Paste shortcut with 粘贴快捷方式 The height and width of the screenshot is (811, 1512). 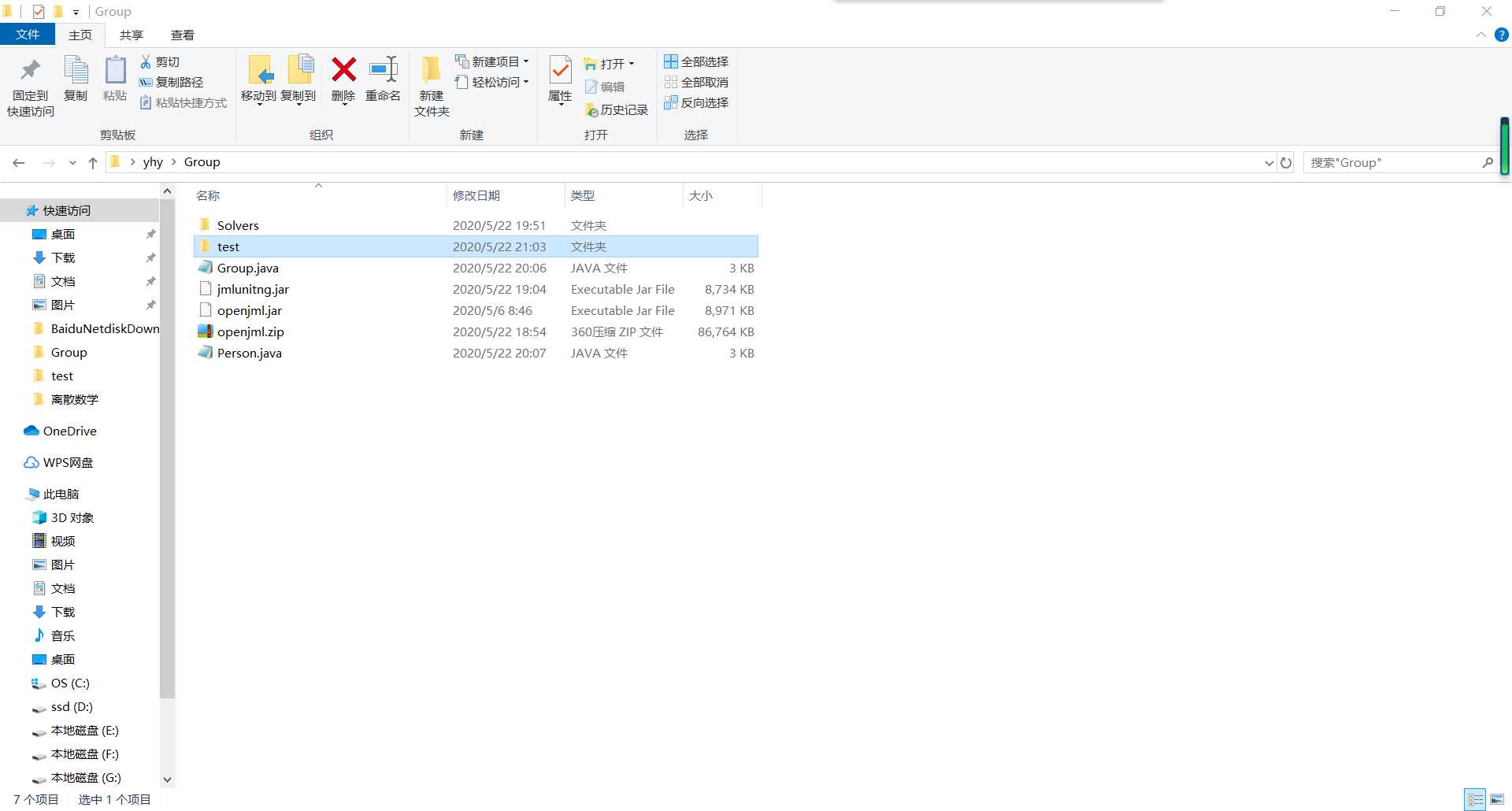[x=183, y=102]
